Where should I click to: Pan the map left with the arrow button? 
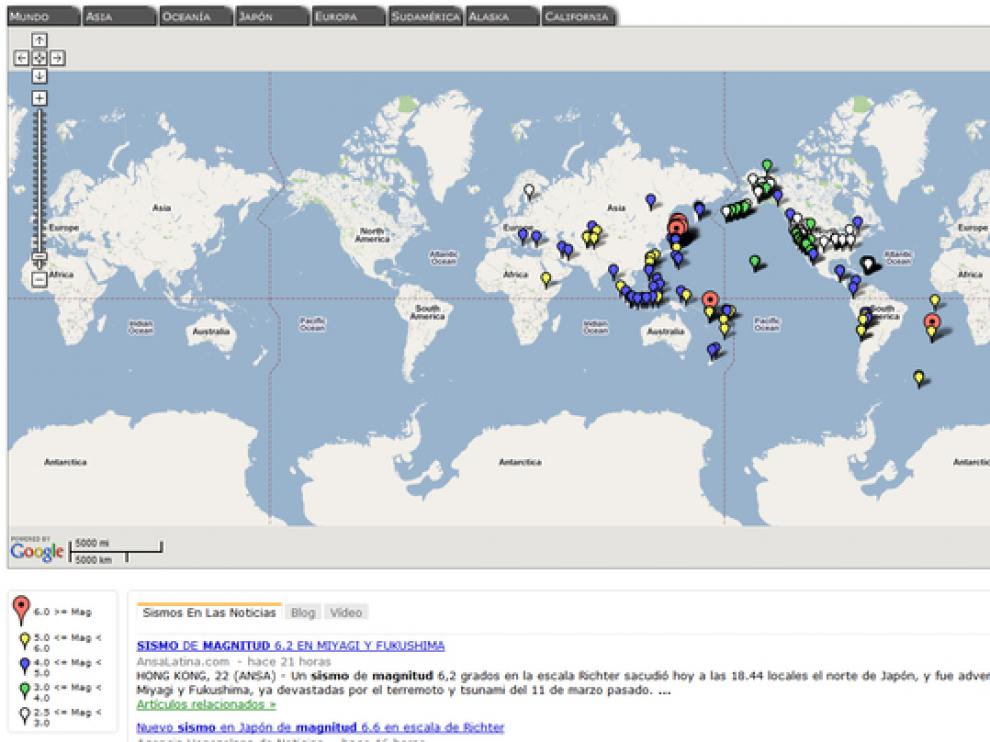point(21,58)
